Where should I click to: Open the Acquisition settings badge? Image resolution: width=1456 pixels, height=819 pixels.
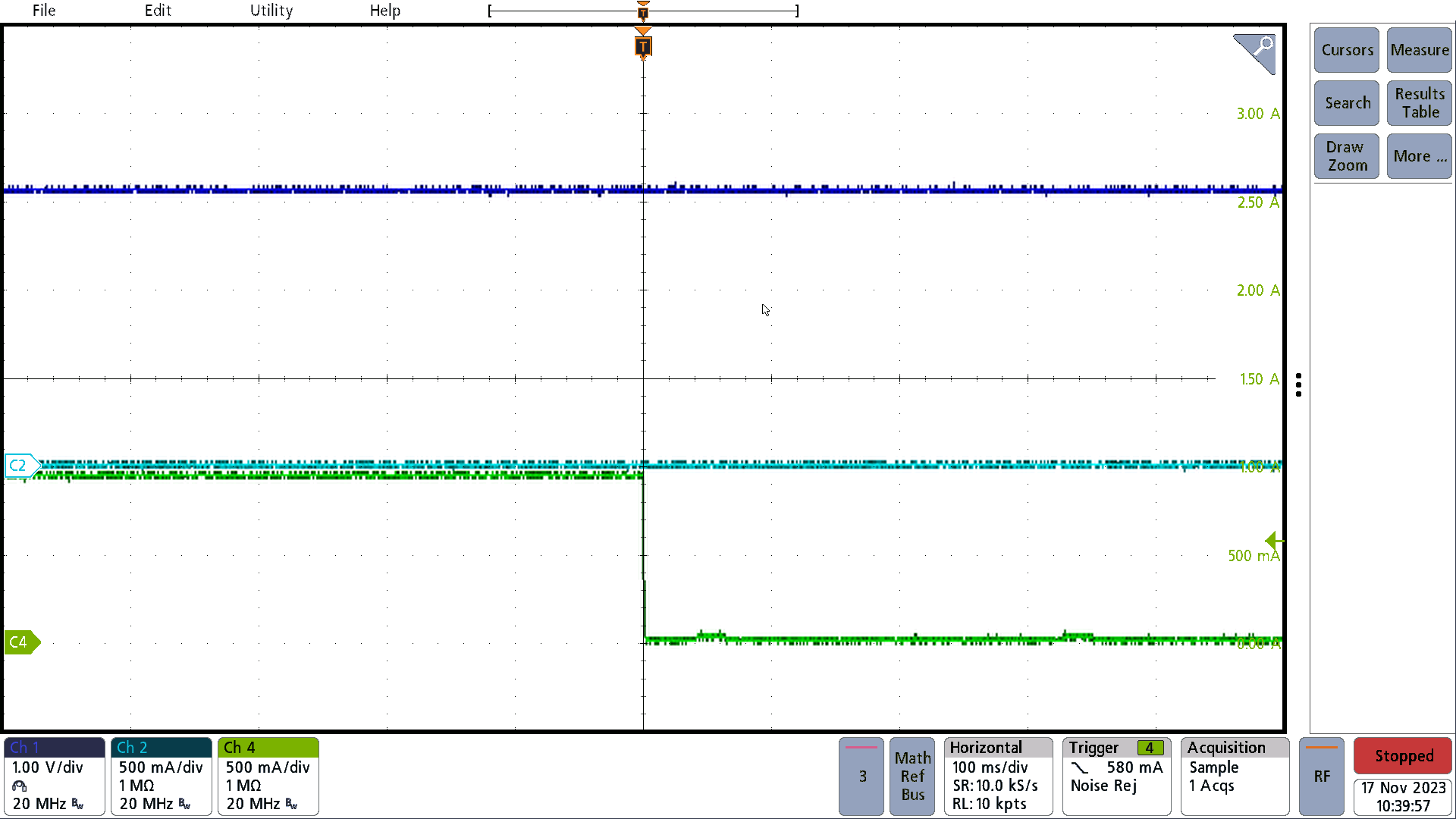tap(1235, 777)
